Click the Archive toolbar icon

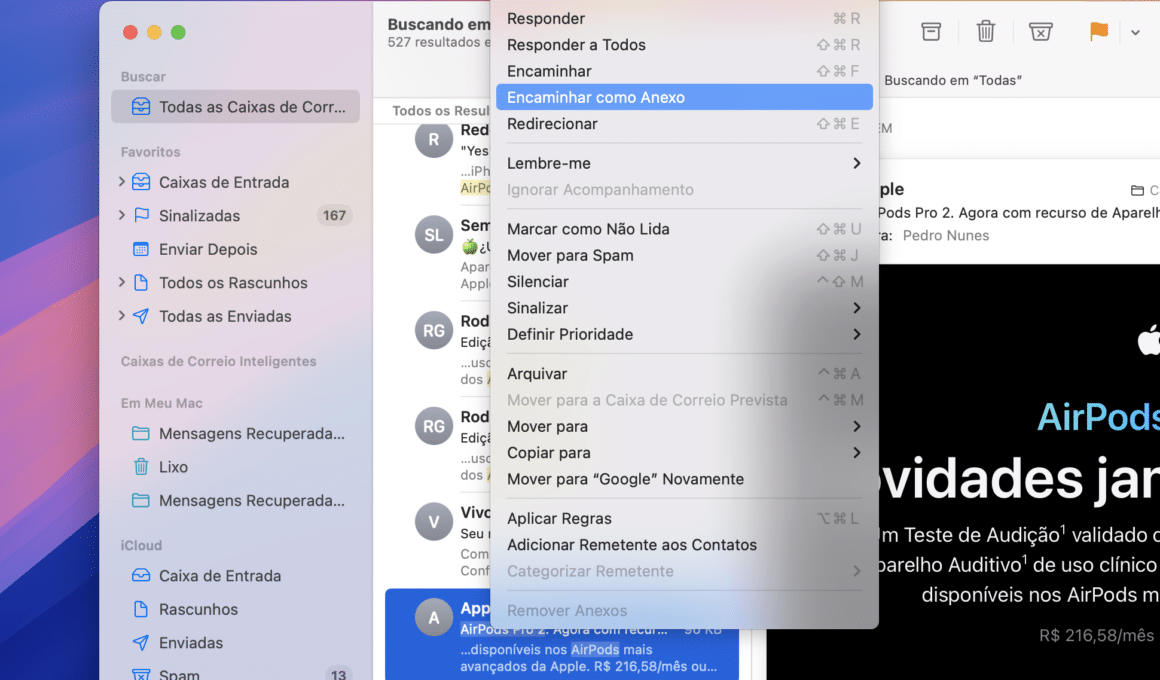(x=931, y=31)
